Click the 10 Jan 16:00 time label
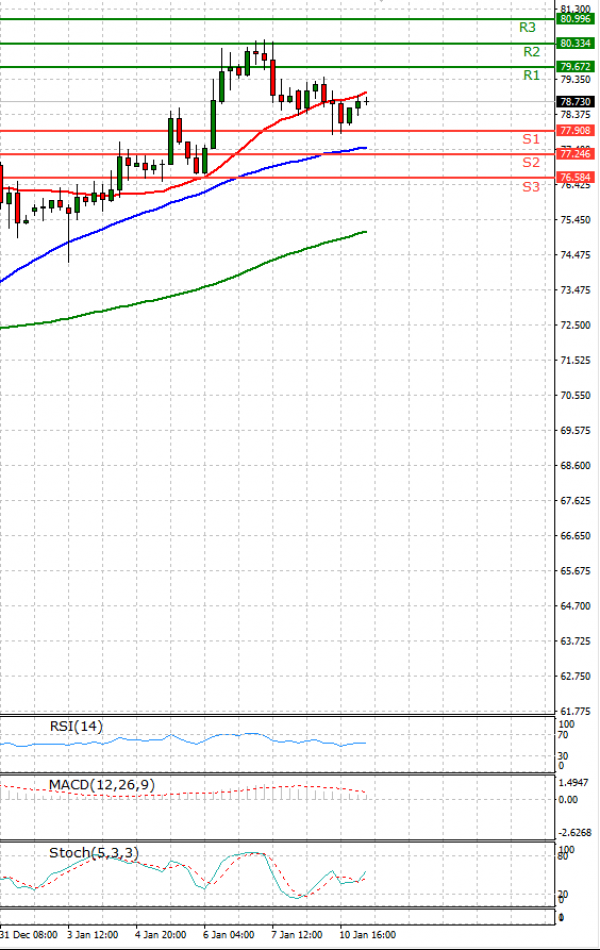This screenshot has height=950, width=600. [x=367, y=935]
